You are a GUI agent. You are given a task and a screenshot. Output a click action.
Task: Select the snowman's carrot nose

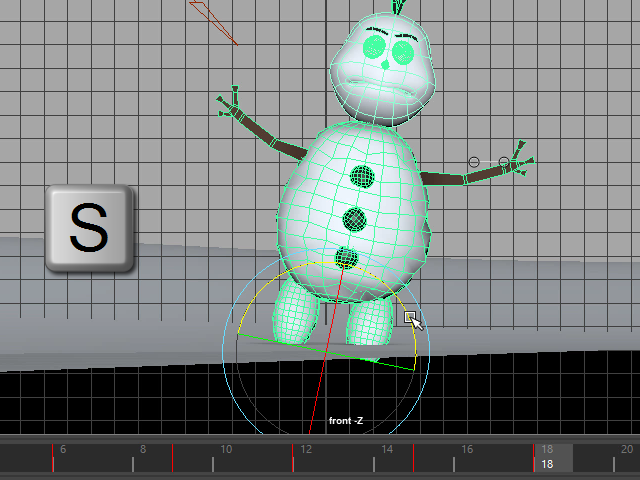point(385,65)
